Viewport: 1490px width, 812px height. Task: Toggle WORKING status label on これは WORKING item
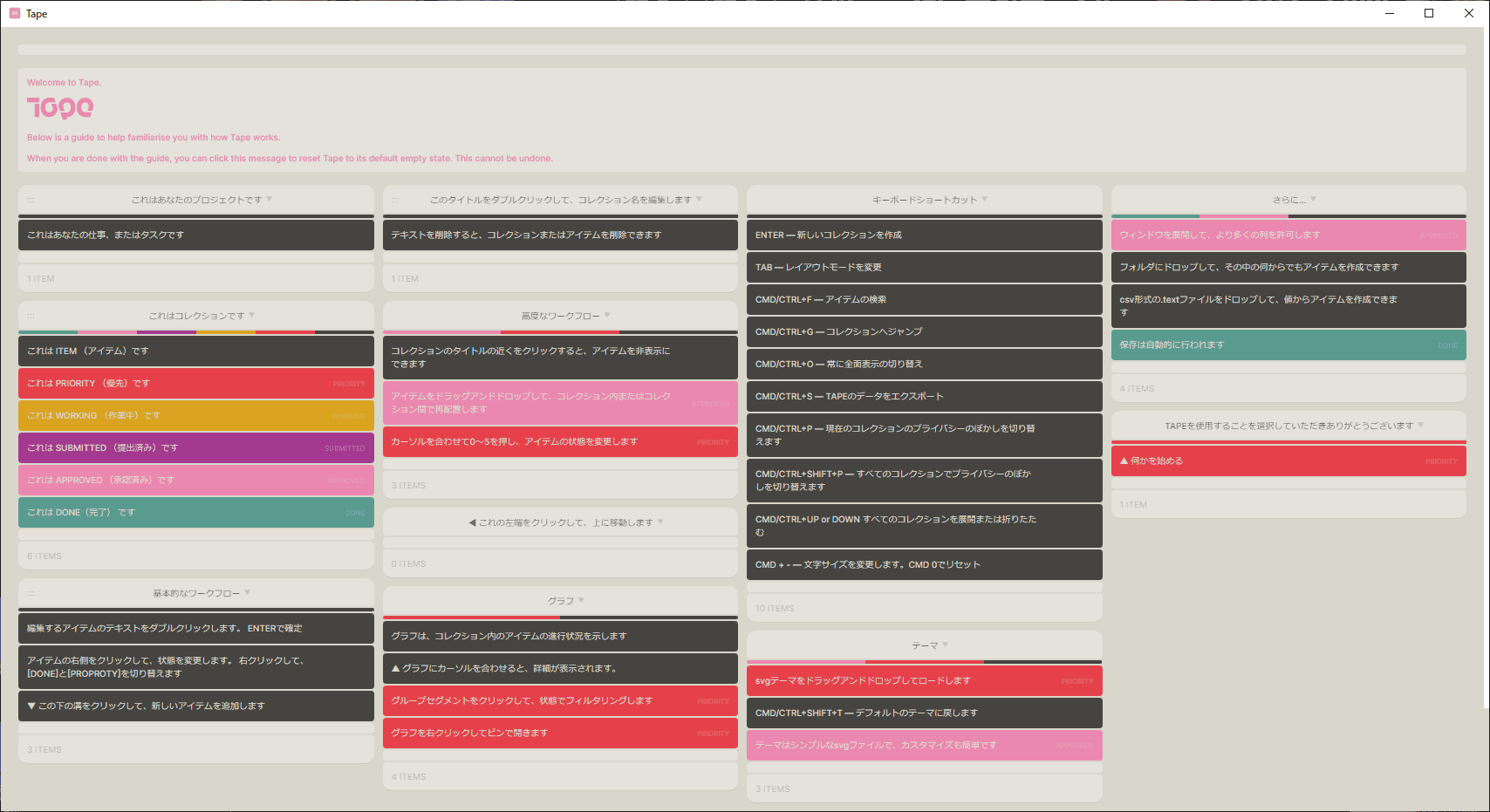tap(349, 416)
